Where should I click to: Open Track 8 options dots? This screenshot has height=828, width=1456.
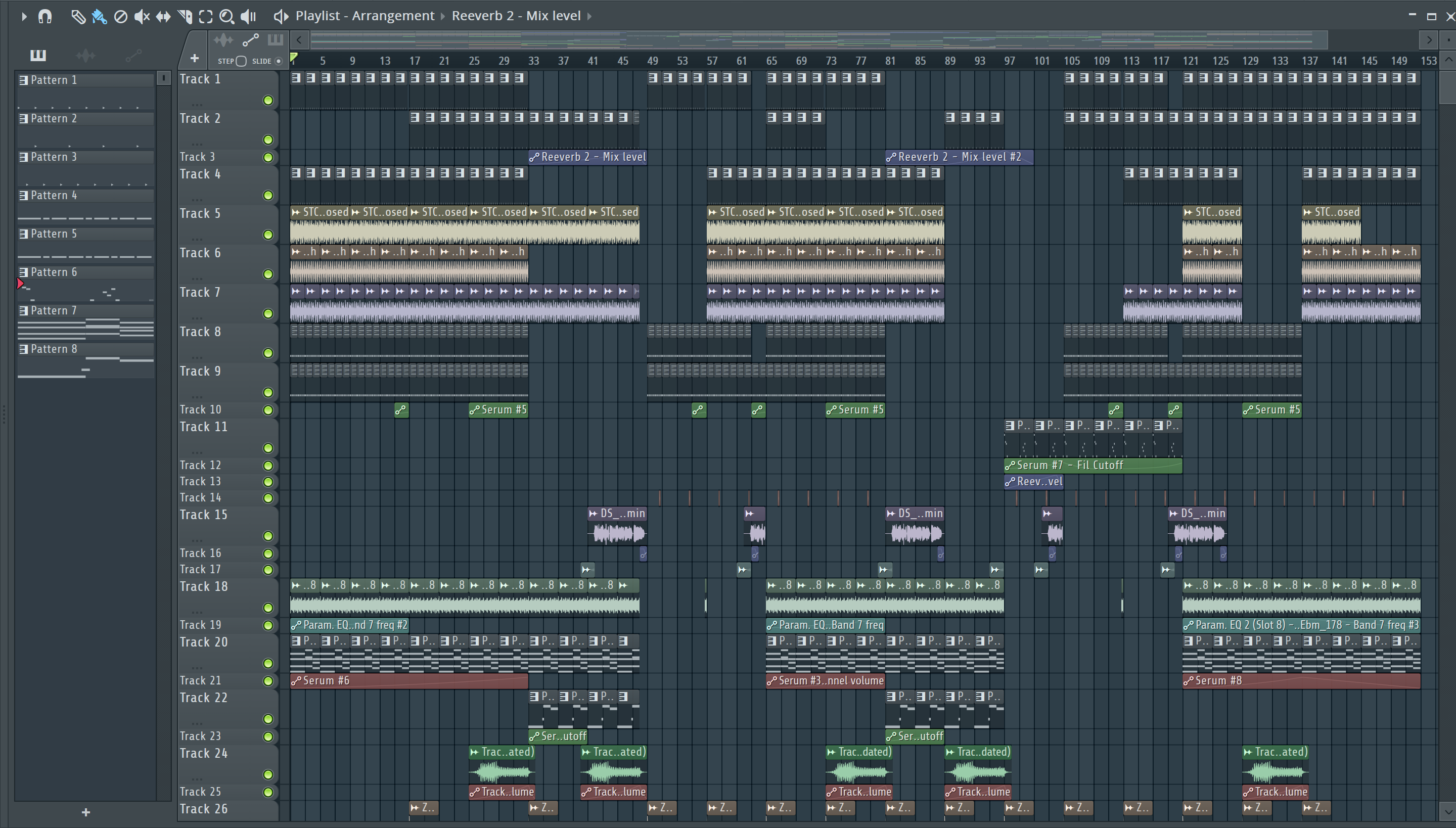[197, 357]
